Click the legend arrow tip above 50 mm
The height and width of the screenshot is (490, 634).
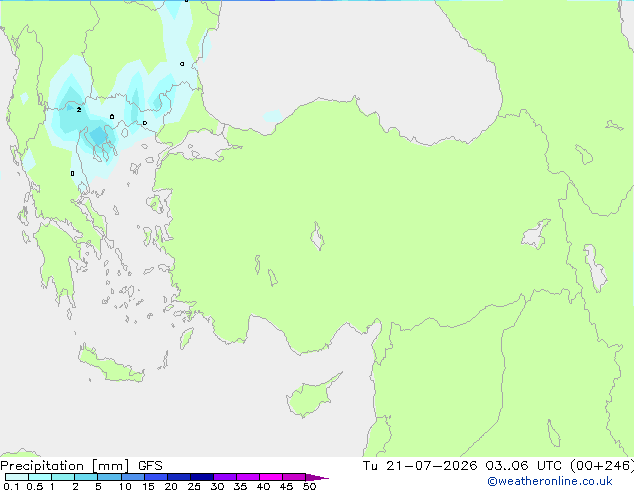tap(317, 477)
